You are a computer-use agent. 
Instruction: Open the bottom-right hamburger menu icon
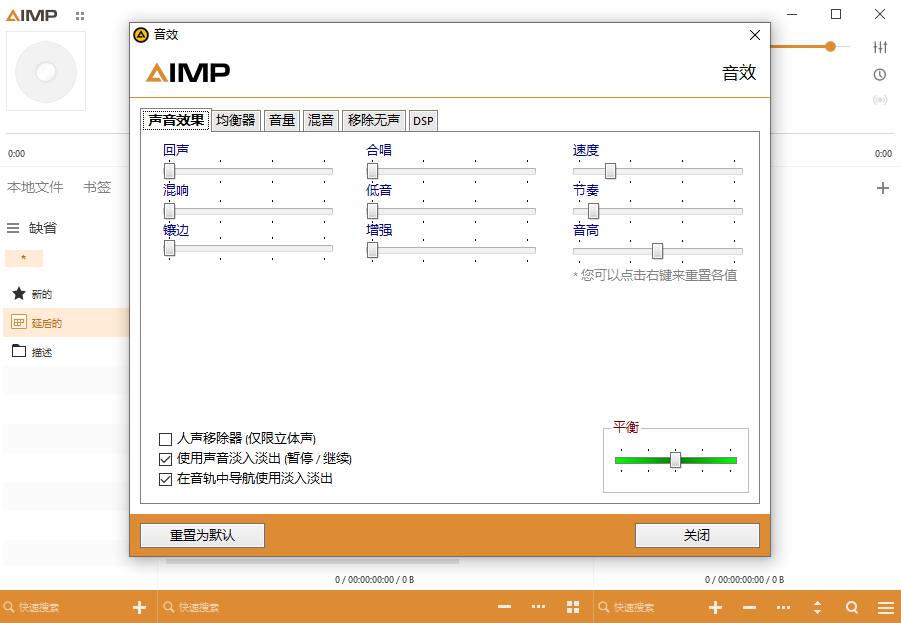click(x=885, y=607)
